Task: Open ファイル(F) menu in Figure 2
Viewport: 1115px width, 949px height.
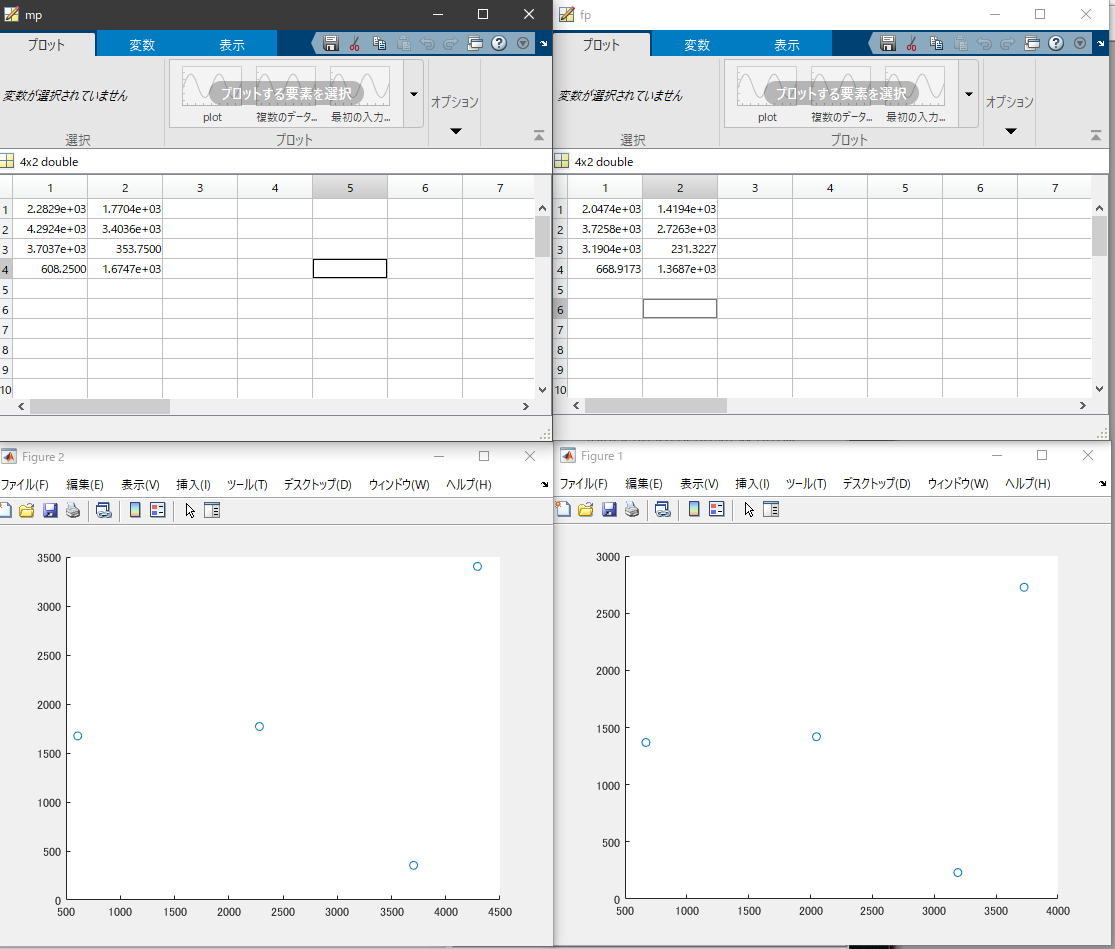Action: 25,484
